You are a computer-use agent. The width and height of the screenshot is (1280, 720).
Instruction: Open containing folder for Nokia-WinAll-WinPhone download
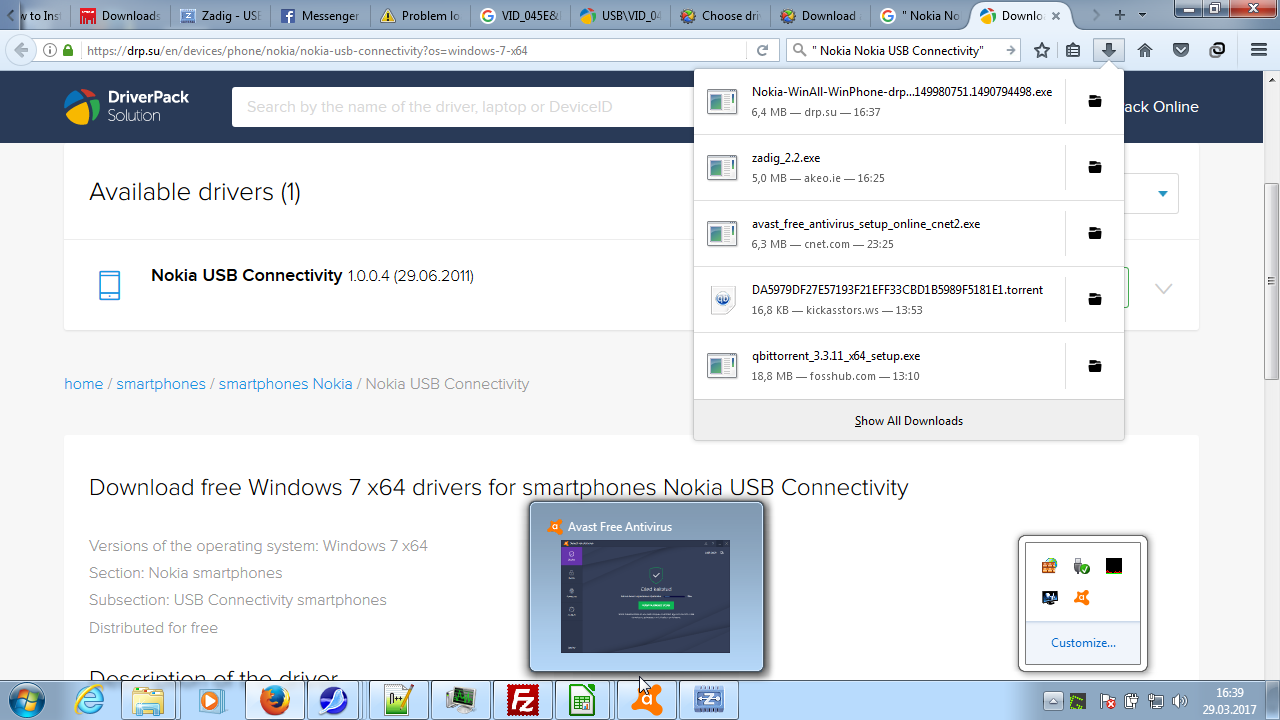tap(1095, 101)
